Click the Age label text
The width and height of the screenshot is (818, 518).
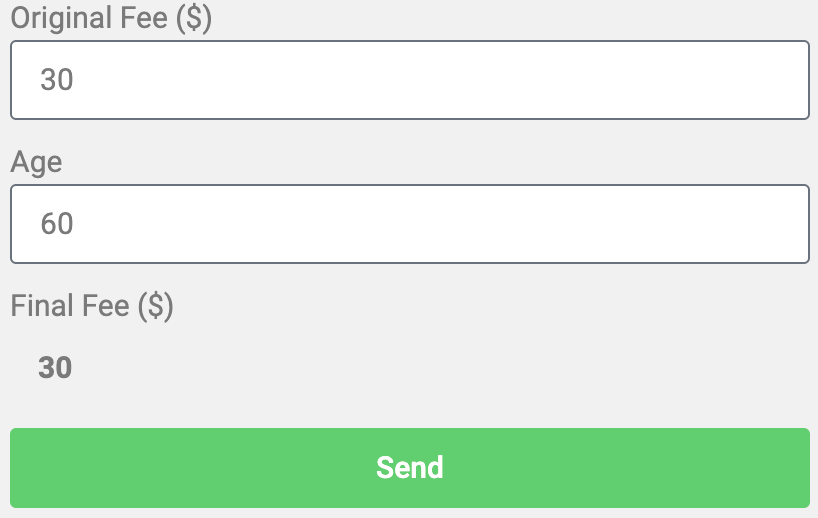tap(36, 162)
